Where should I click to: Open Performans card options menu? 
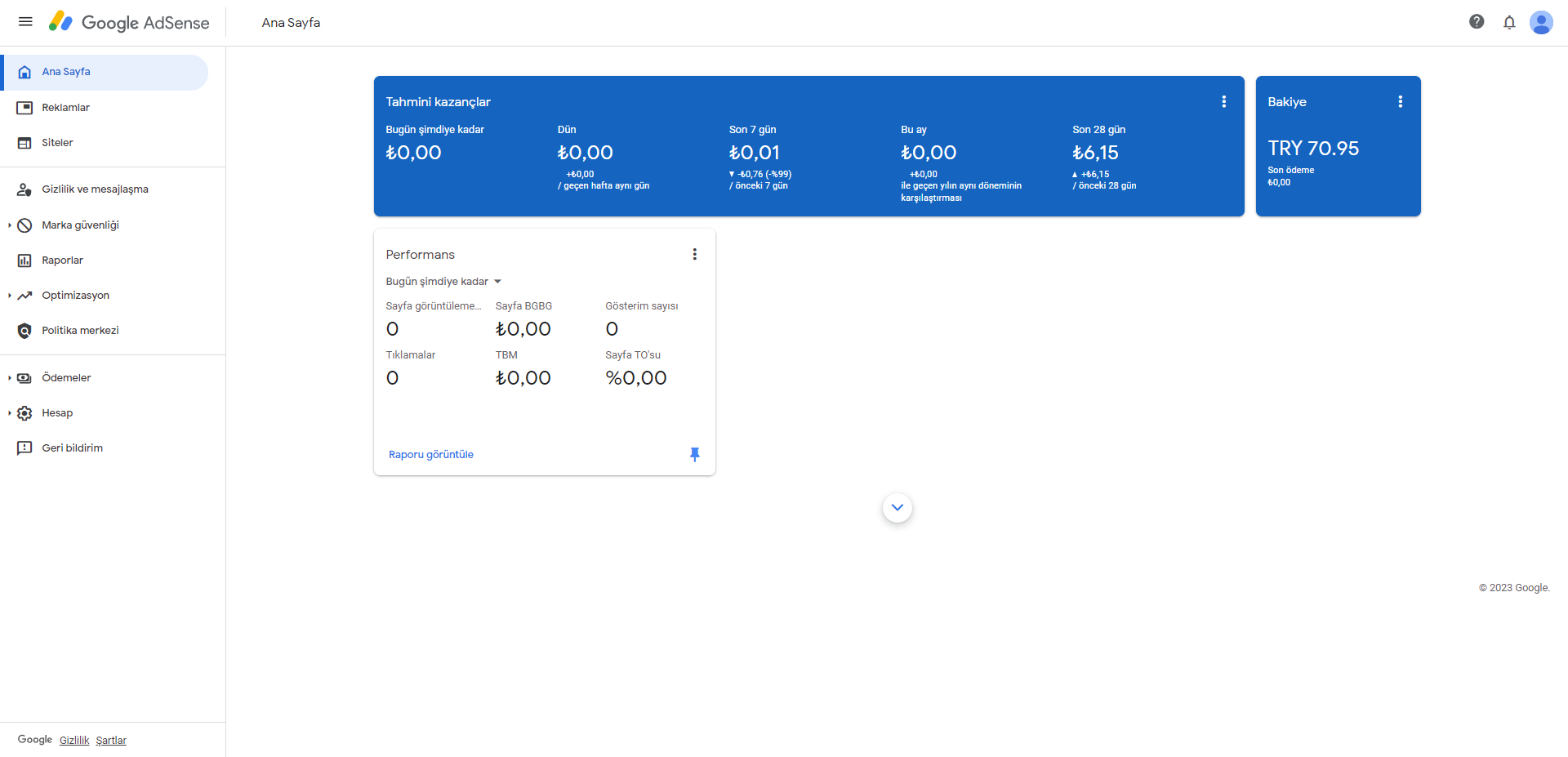[694, 254]
